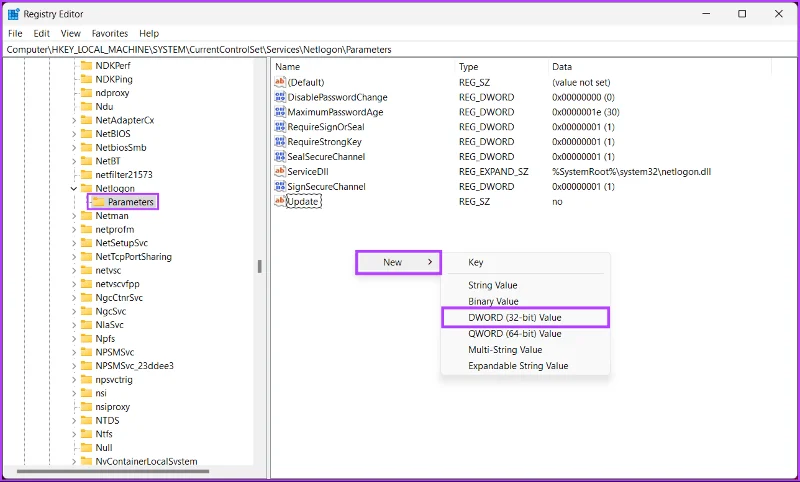The image size is (800, 482).
Task: Expand the NetBT tree node
Action: coord(73,161)
